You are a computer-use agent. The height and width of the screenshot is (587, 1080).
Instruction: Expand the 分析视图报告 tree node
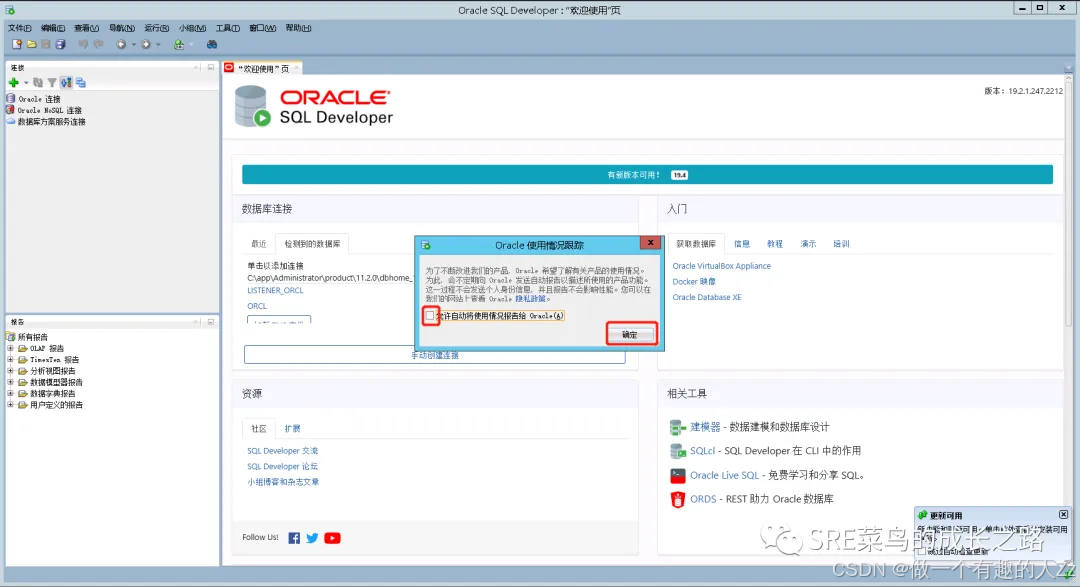(10, 371)
